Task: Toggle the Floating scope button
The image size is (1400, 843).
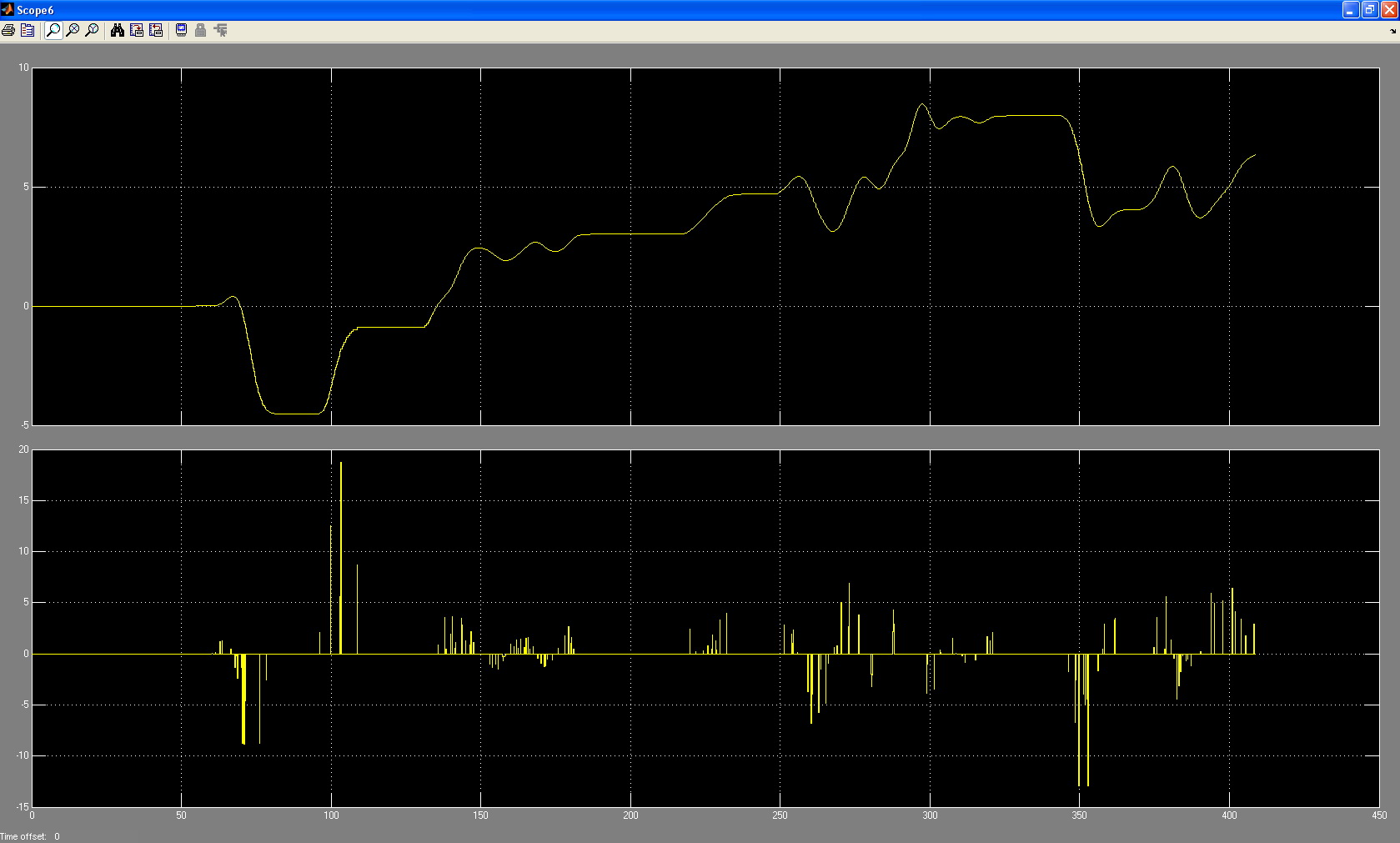Action: [181, 31]
